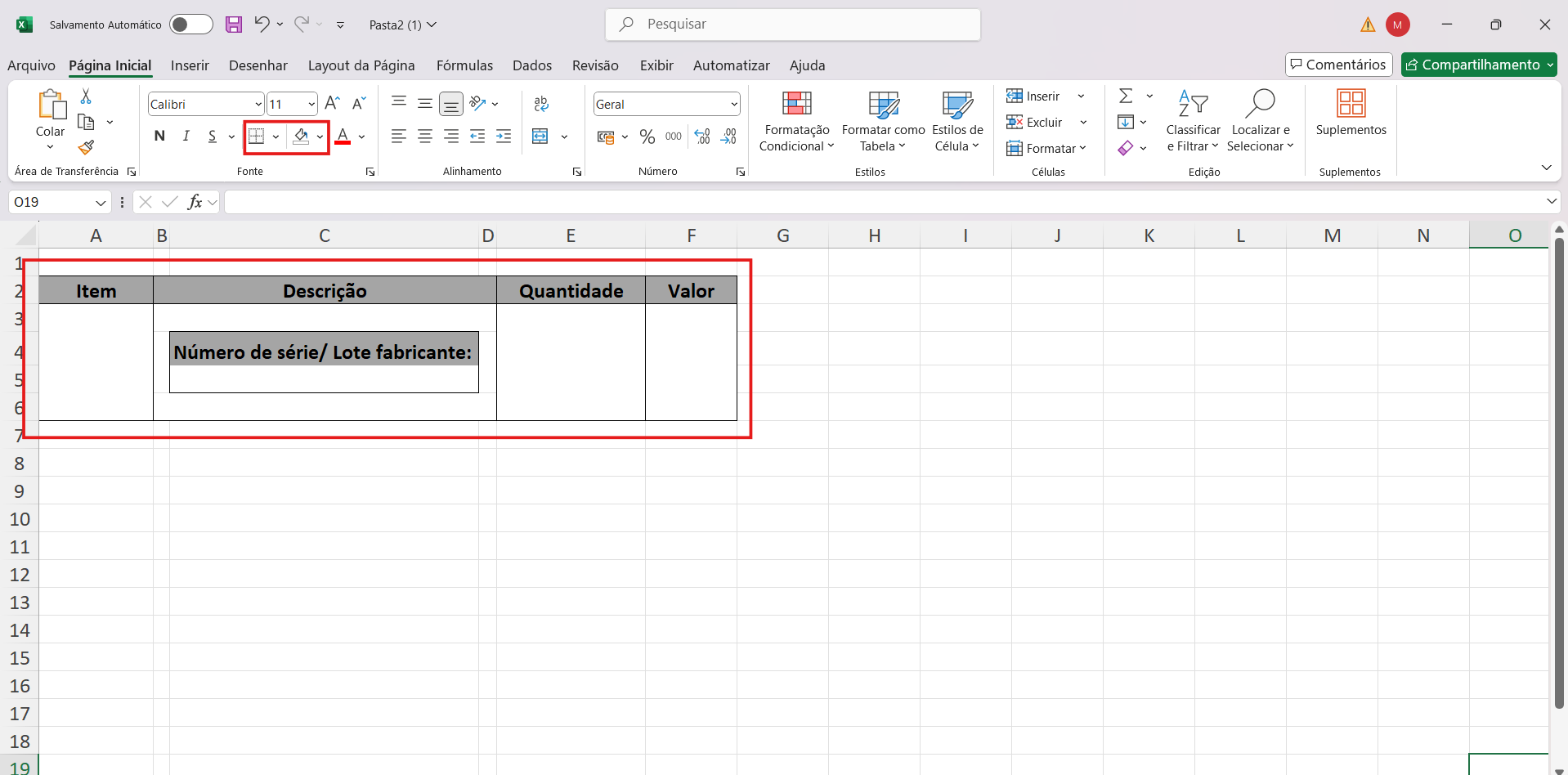Viewport: 1568px width, 775px height.
Task: Click the Compartilhamento button
Action: (x=1479, y=65)
